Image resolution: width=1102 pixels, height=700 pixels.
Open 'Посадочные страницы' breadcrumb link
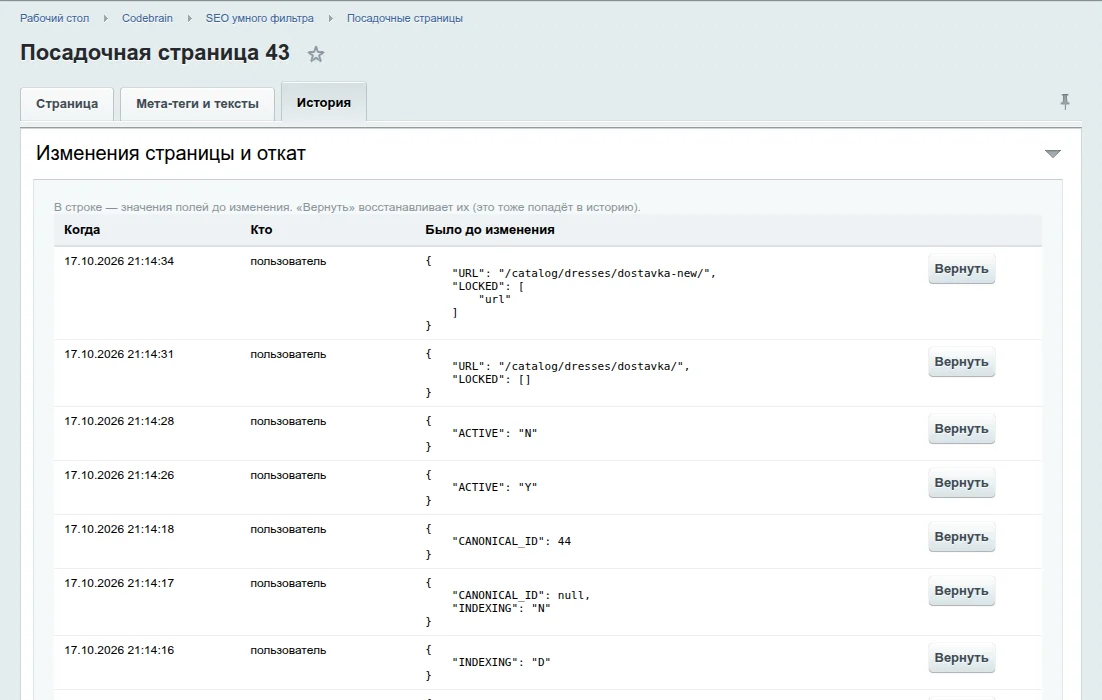coord(405,18)
